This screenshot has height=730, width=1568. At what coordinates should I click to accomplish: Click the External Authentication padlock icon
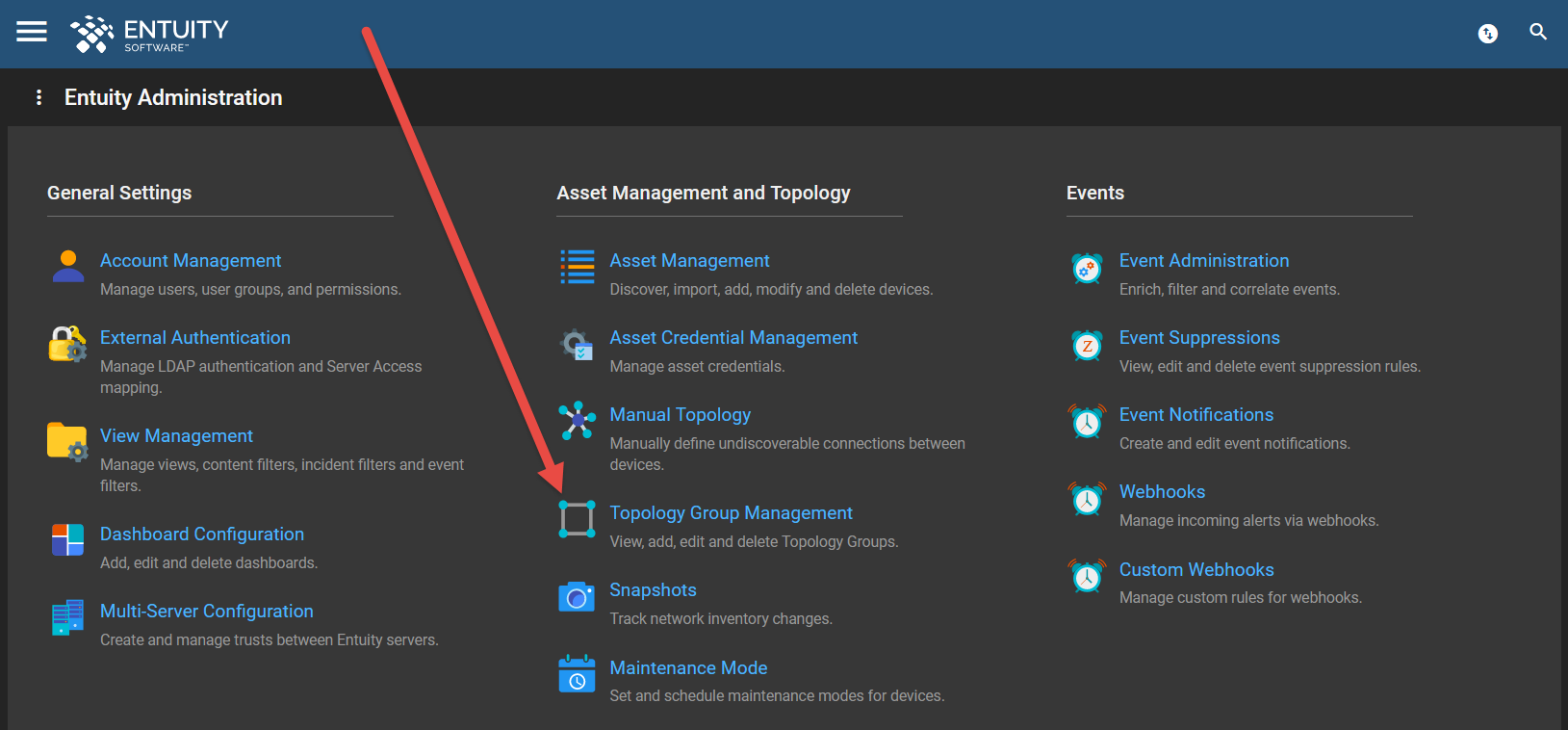tap(68, 343)
